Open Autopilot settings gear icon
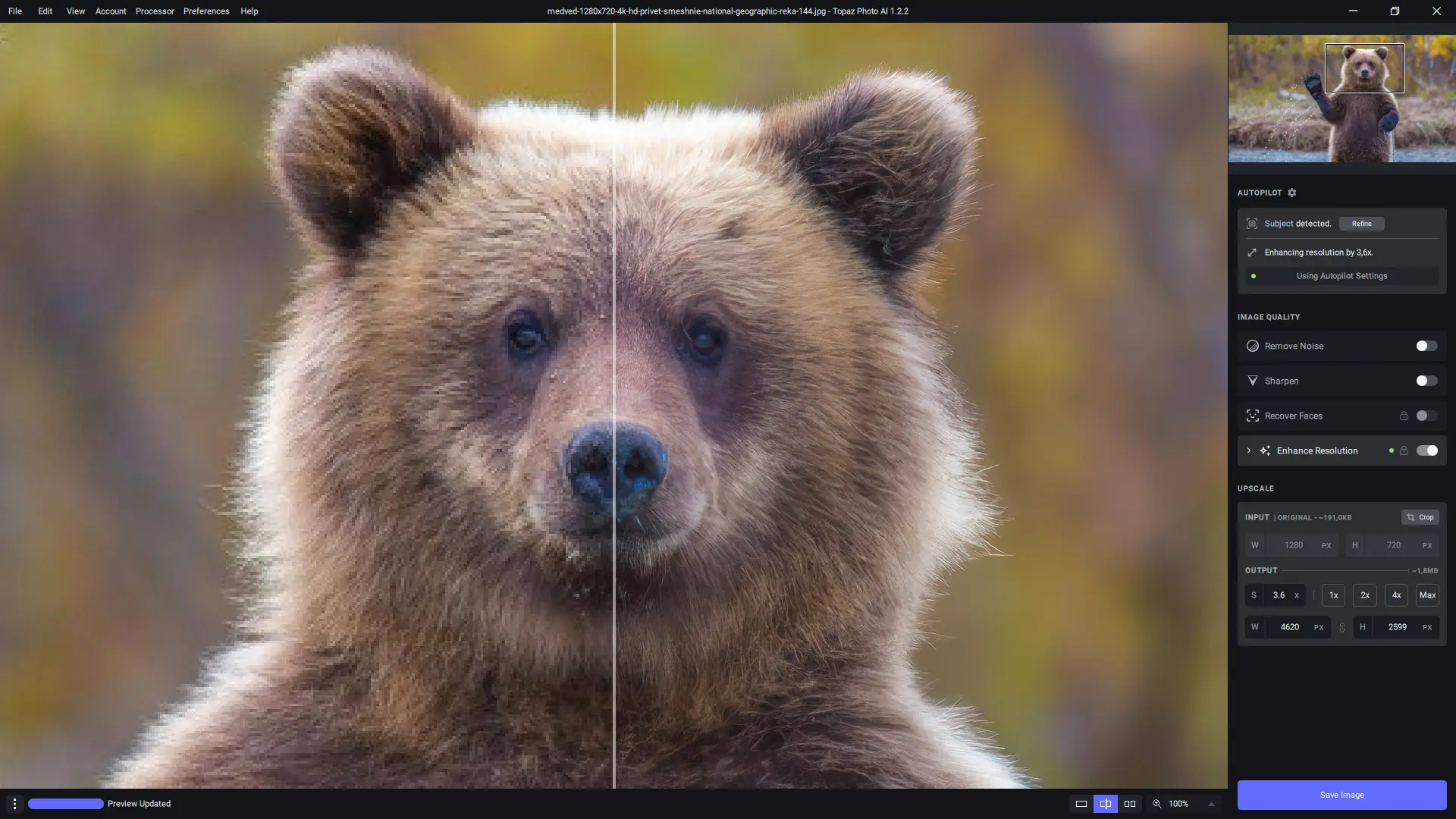 (x=1292, y=193)
